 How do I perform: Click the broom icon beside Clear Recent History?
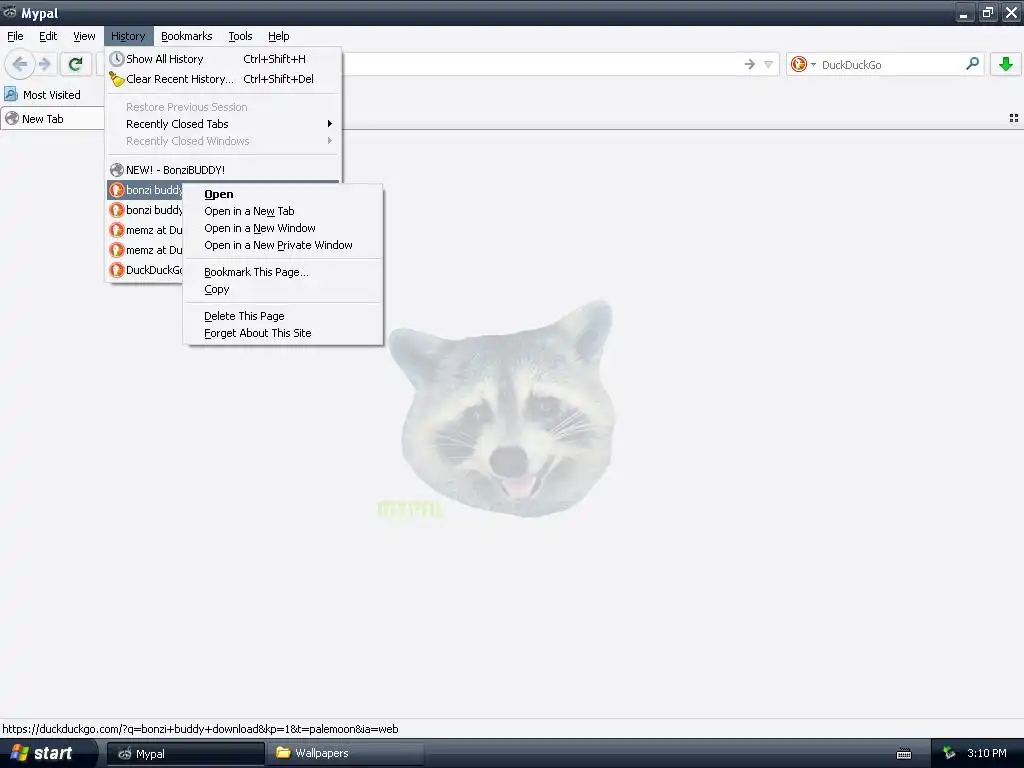pyautogui.click(x=116, y=79)
